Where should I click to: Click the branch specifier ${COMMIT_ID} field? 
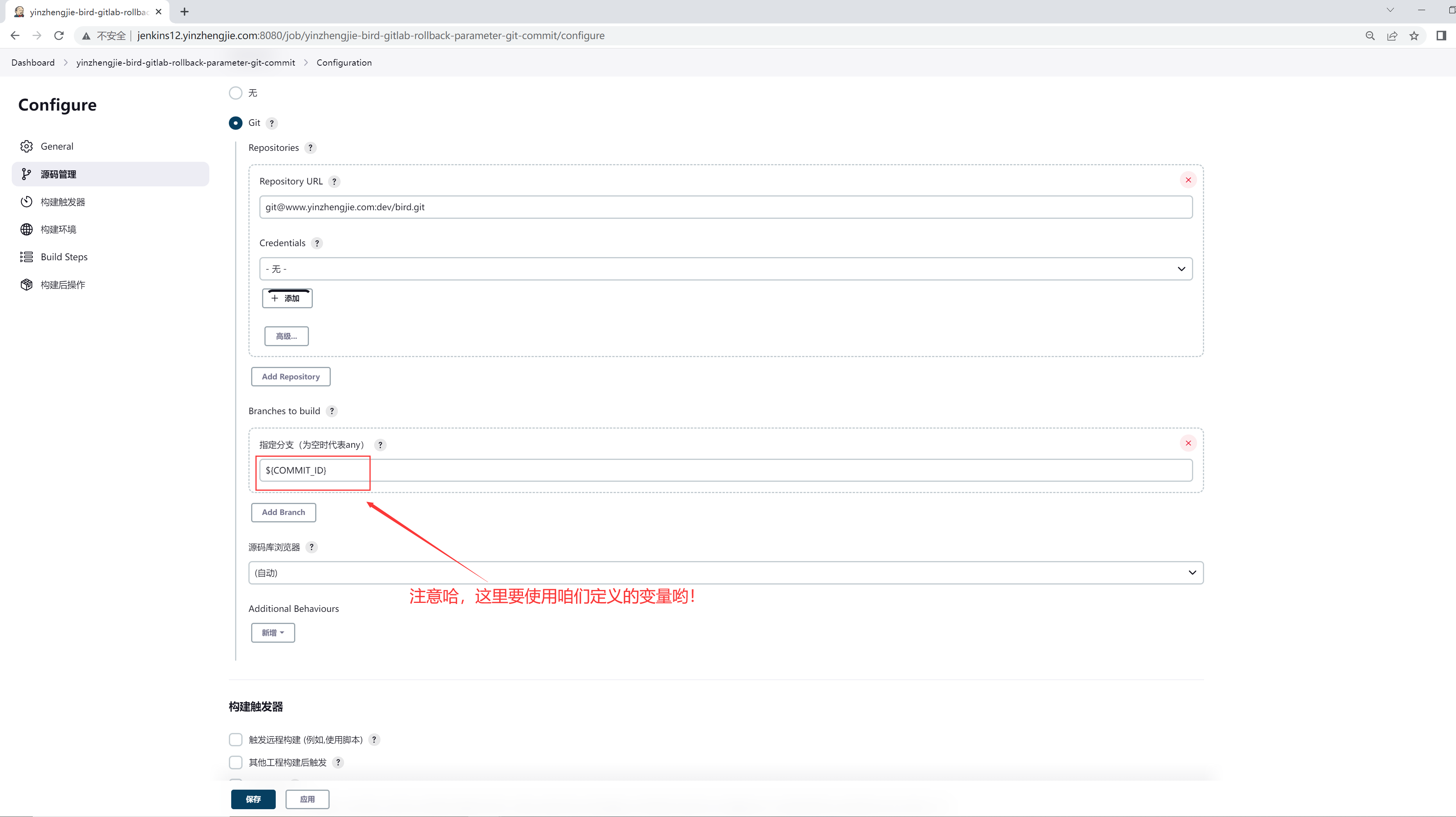[726, 470]
